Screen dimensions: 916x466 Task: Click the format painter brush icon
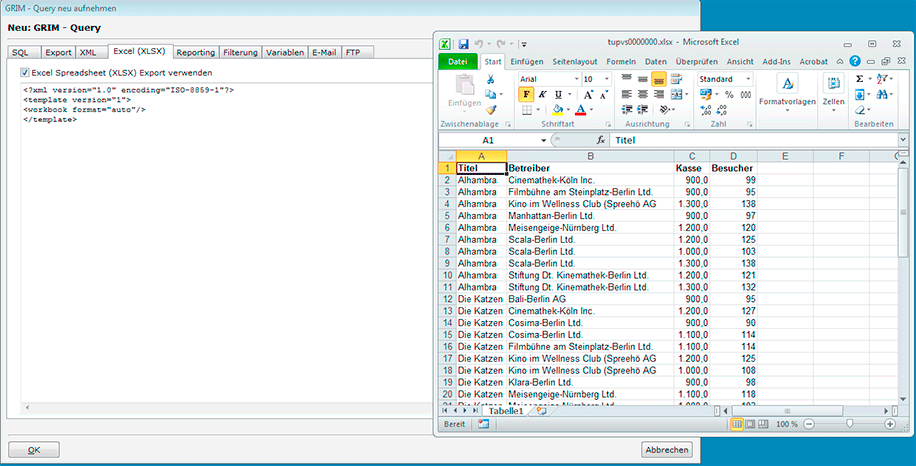coord(491,110)
